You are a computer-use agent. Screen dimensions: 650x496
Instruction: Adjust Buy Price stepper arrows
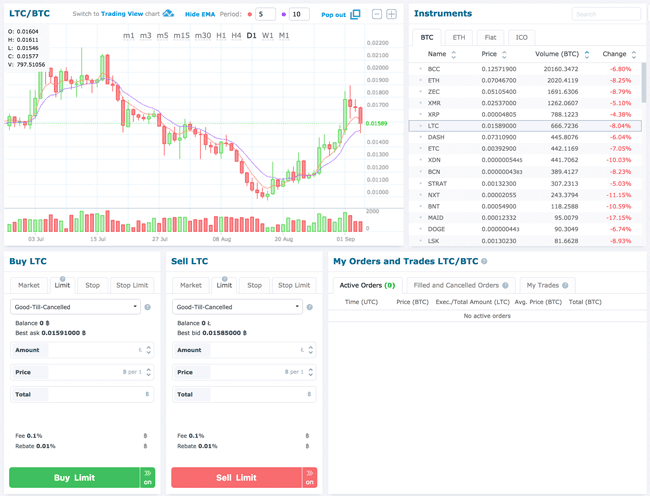click(x=148, y=372)
